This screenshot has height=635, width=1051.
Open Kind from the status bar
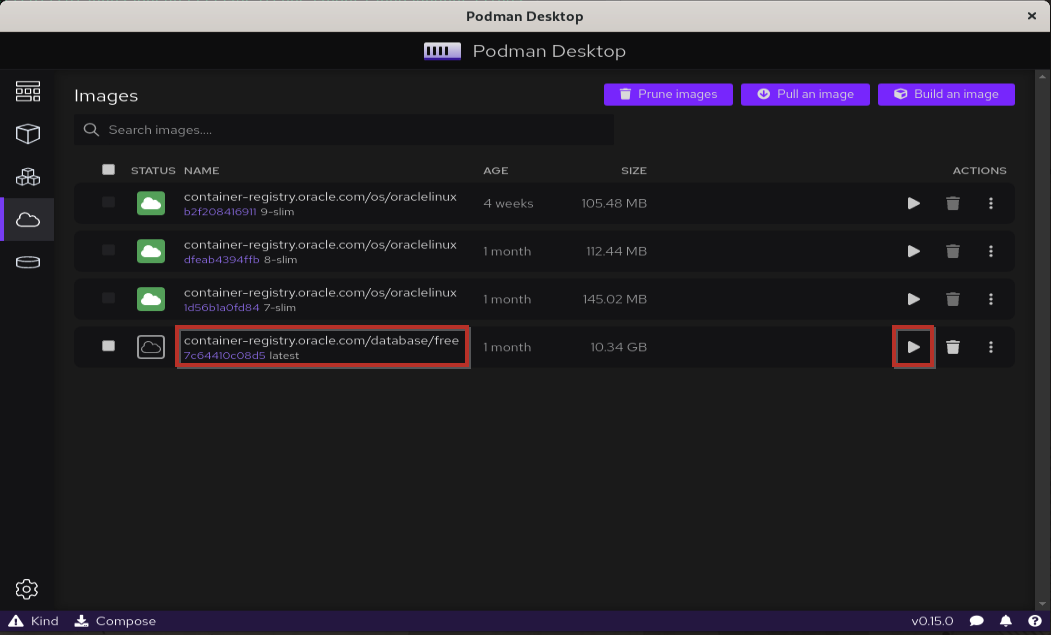click(35, 621)
